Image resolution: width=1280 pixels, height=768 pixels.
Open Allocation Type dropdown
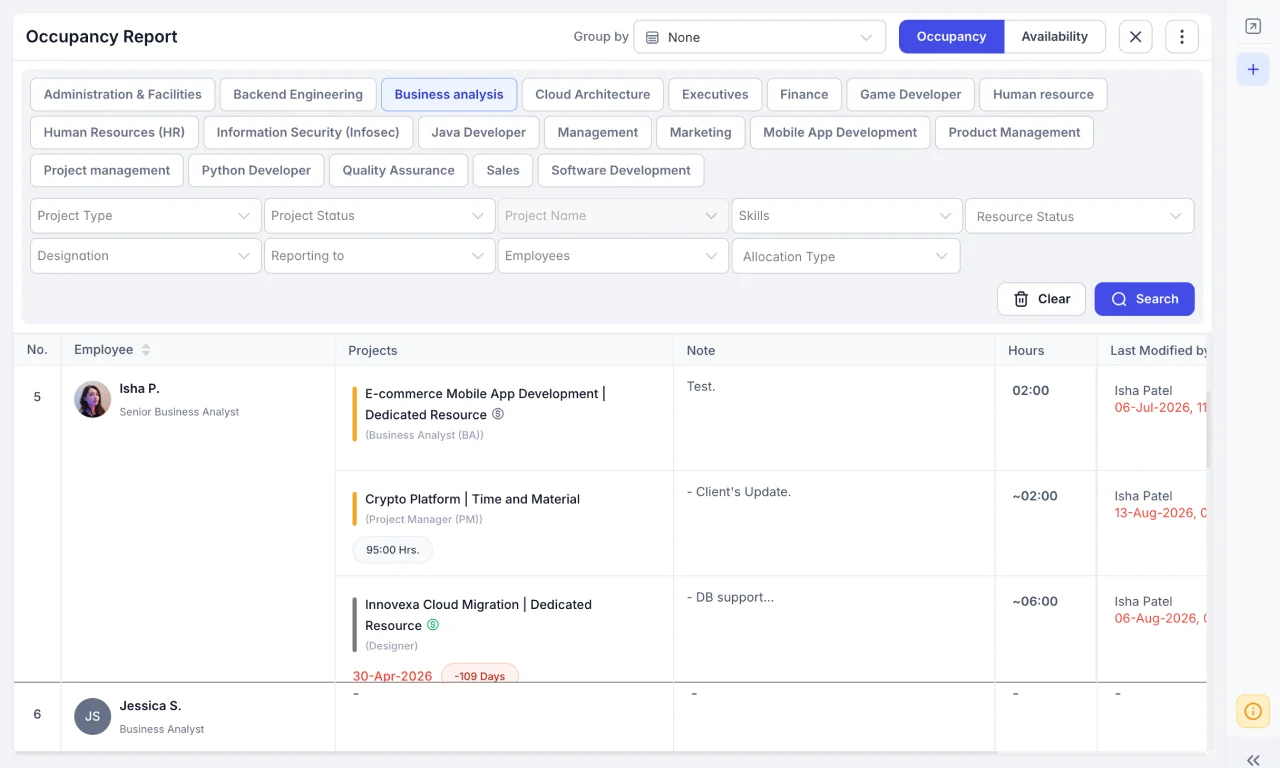(846, 256)
